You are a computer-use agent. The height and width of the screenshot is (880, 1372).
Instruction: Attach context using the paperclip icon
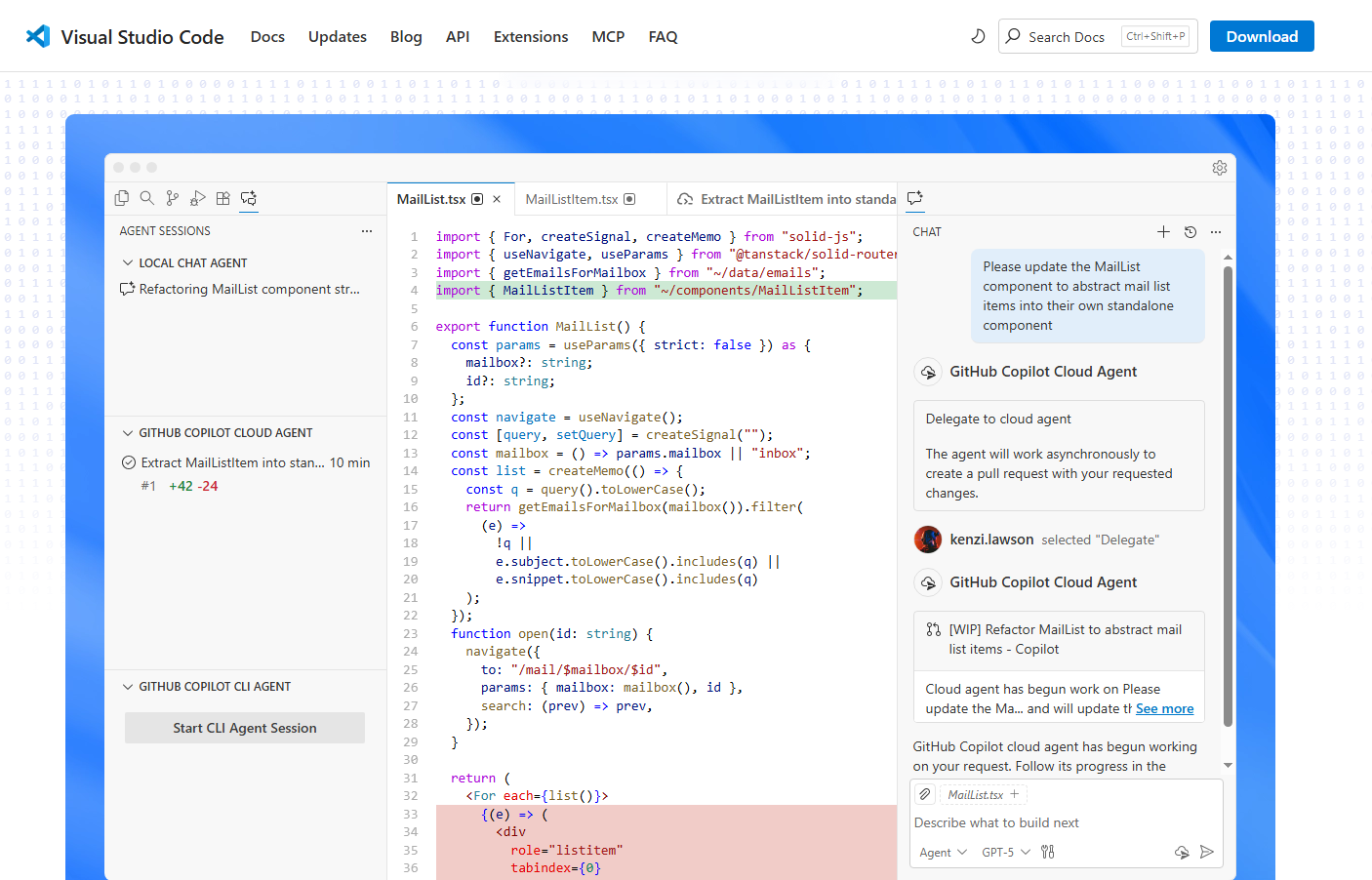point(924,793)
